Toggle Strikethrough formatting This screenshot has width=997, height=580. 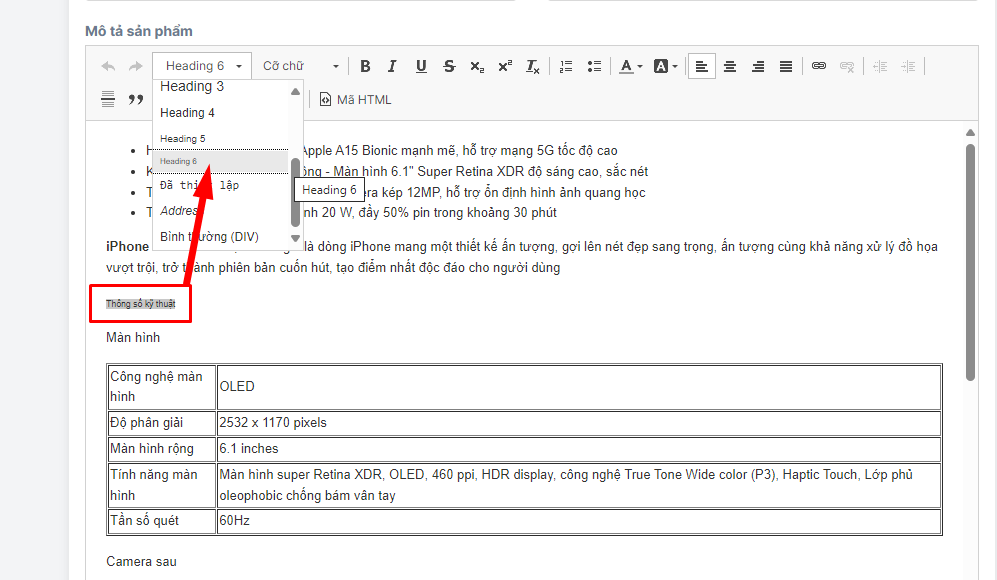coord(449,66)
